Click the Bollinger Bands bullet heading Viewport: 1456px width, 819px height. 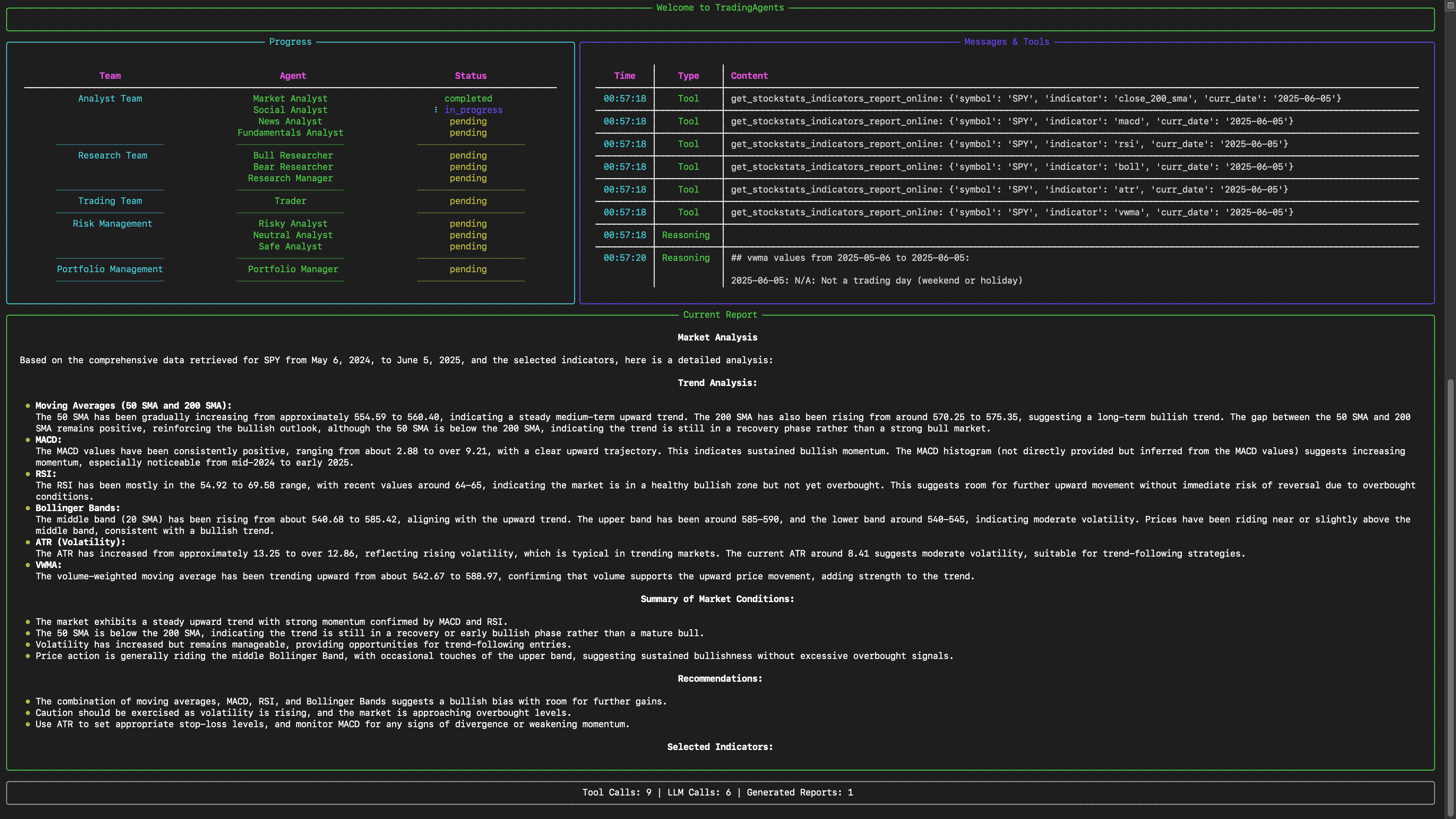[x=77, y=508]
